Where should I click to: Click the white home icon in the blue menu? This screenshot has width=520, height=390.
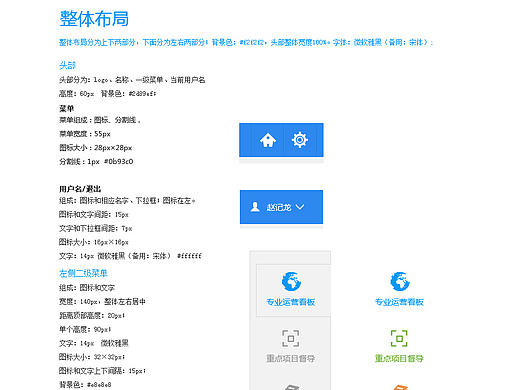268,140
